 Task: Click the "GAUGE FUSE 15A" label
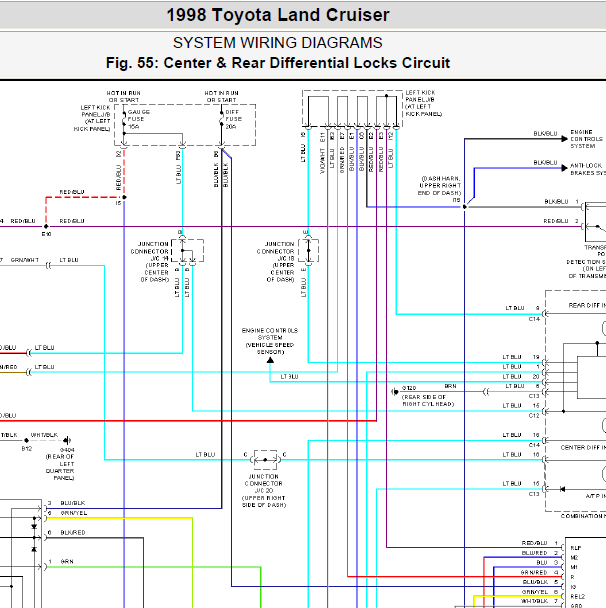coord(139,119)
